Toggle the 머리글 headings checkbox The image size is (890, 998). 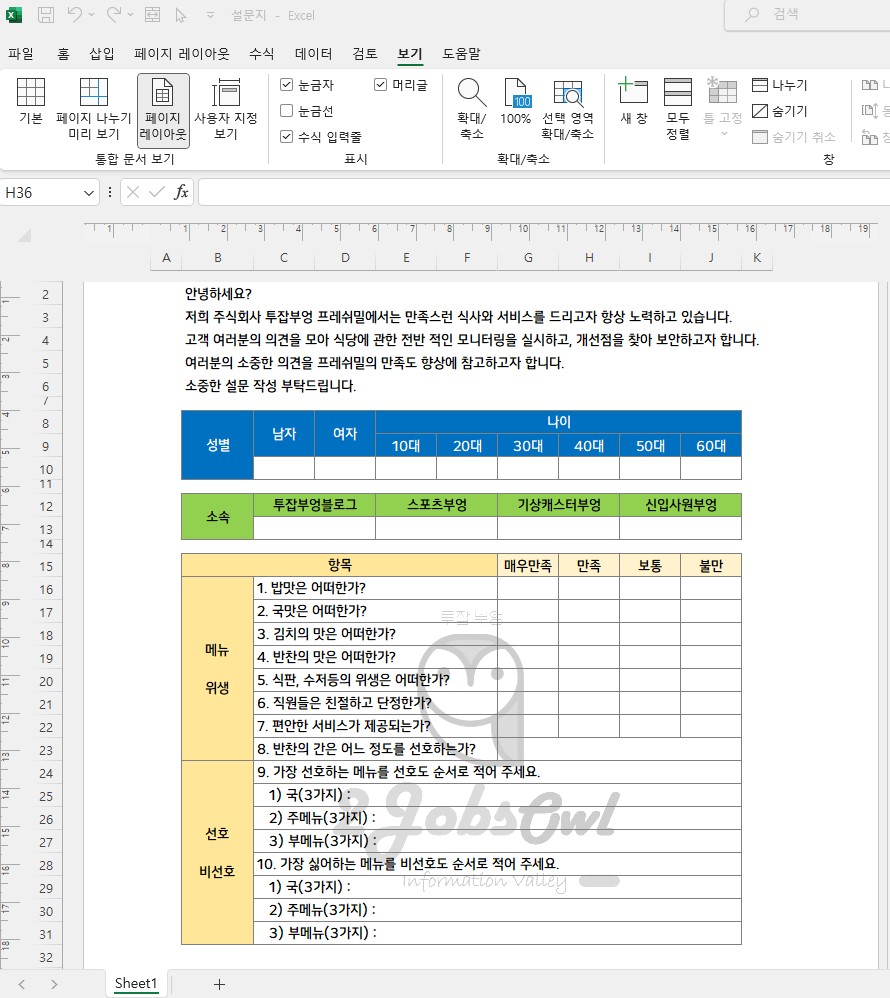(x=381, y=85)
